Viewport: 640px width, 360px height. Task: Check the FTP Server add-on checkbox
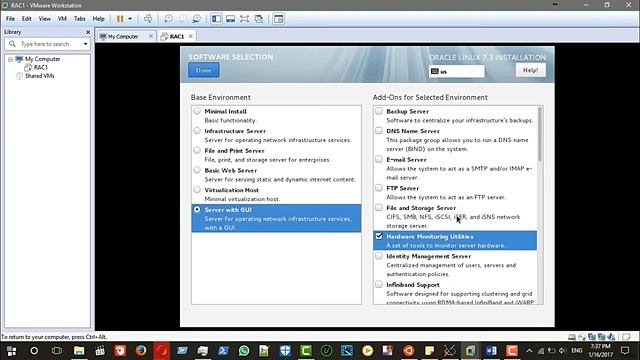pyautogui.click(x=379, y=188)
